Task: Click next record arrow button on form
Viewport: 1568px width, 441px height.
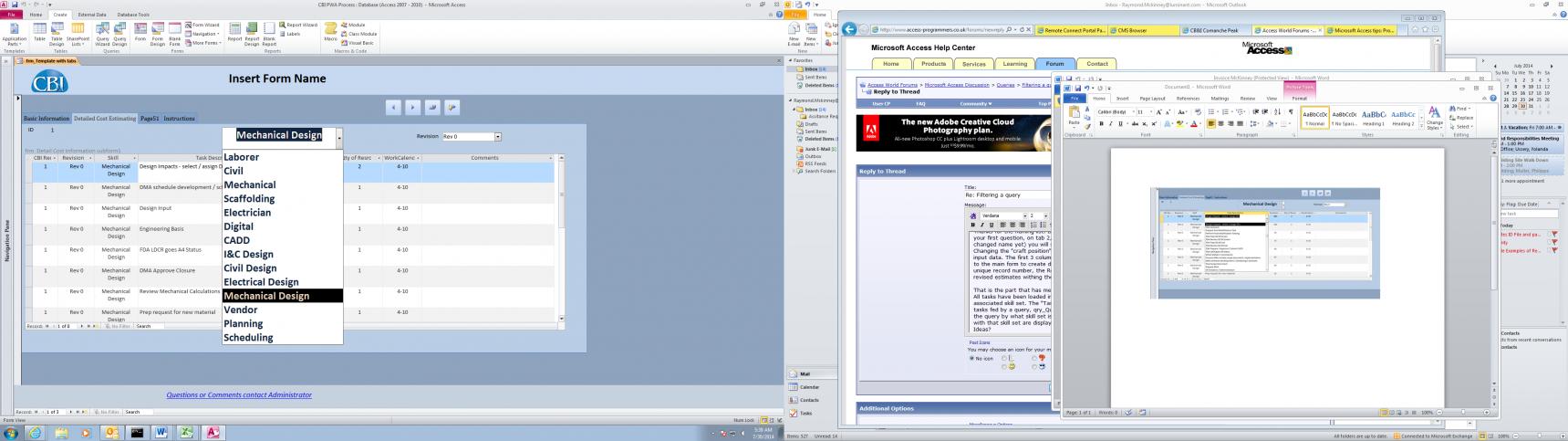Action: [412, 107]
